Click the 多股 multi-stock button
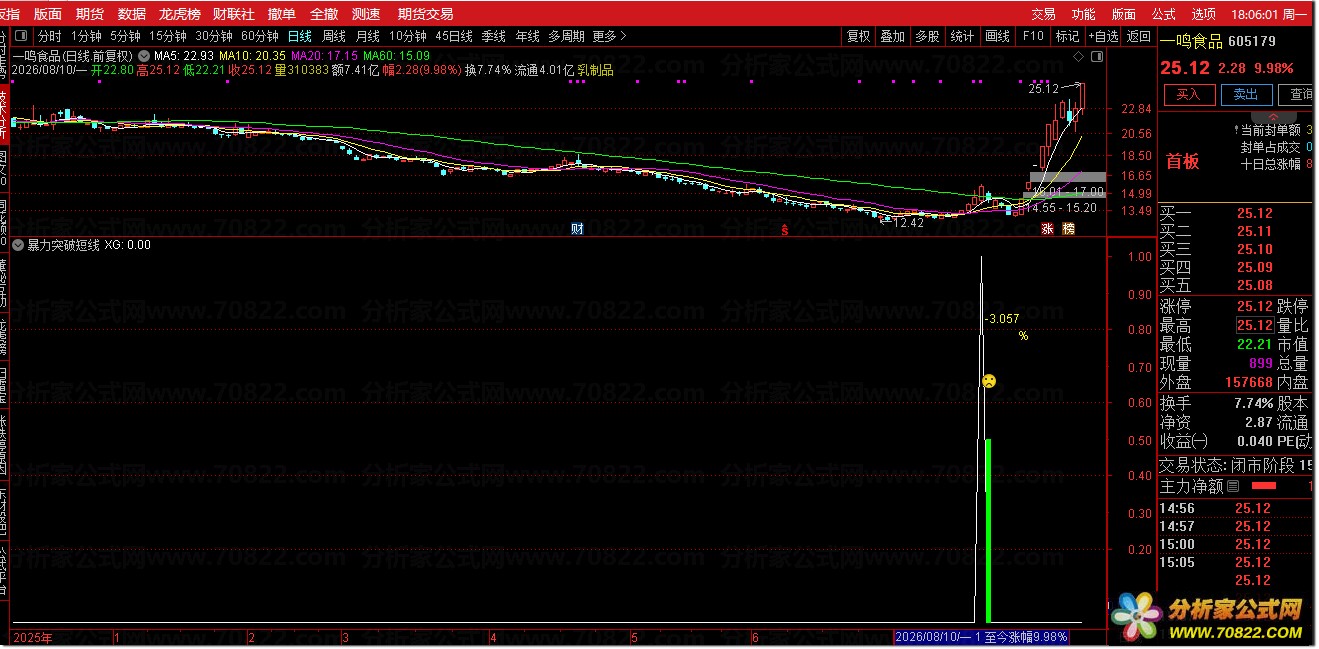The height and width of the screenshot is (649, 1319). coord(927,36)
